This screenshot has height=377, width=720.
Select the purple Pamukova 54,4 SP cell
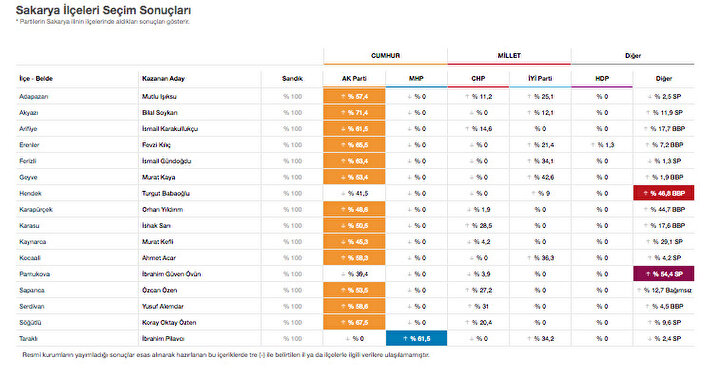tap(664, 274)
